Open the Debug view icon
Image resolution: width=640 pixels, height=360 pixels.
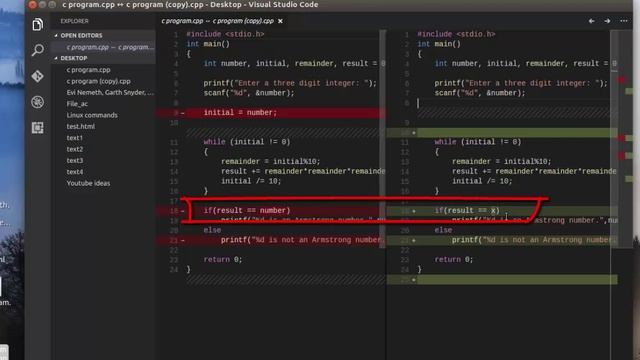[x=38, y=102]
